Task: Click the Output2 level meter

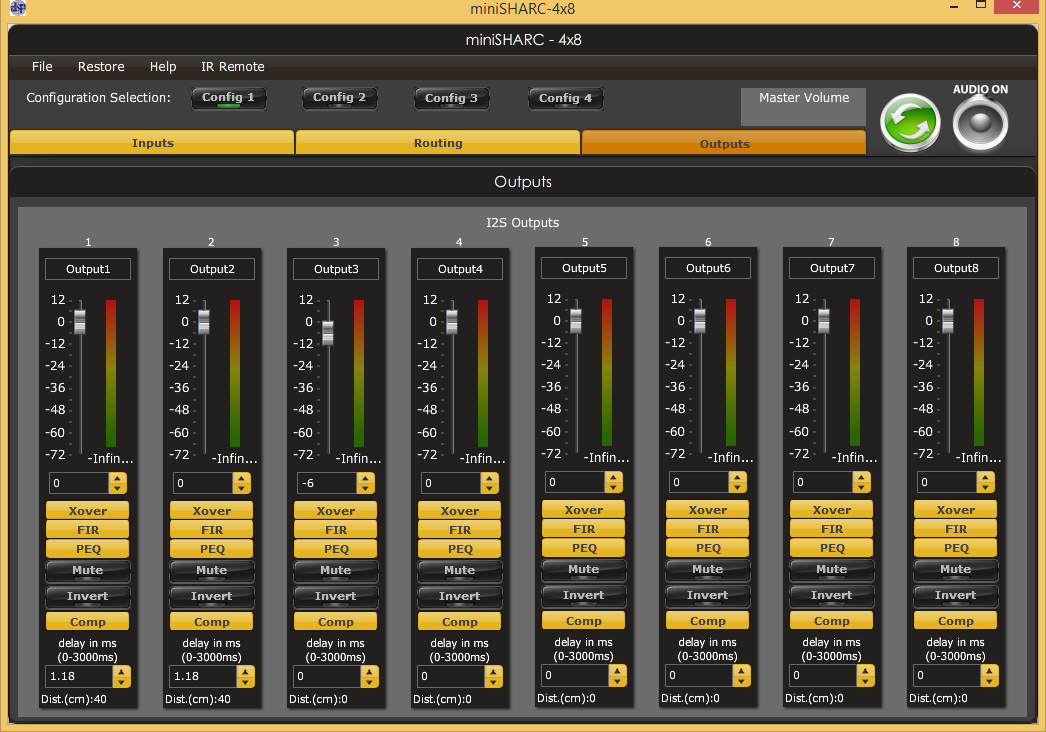Action: pos(235,374)
